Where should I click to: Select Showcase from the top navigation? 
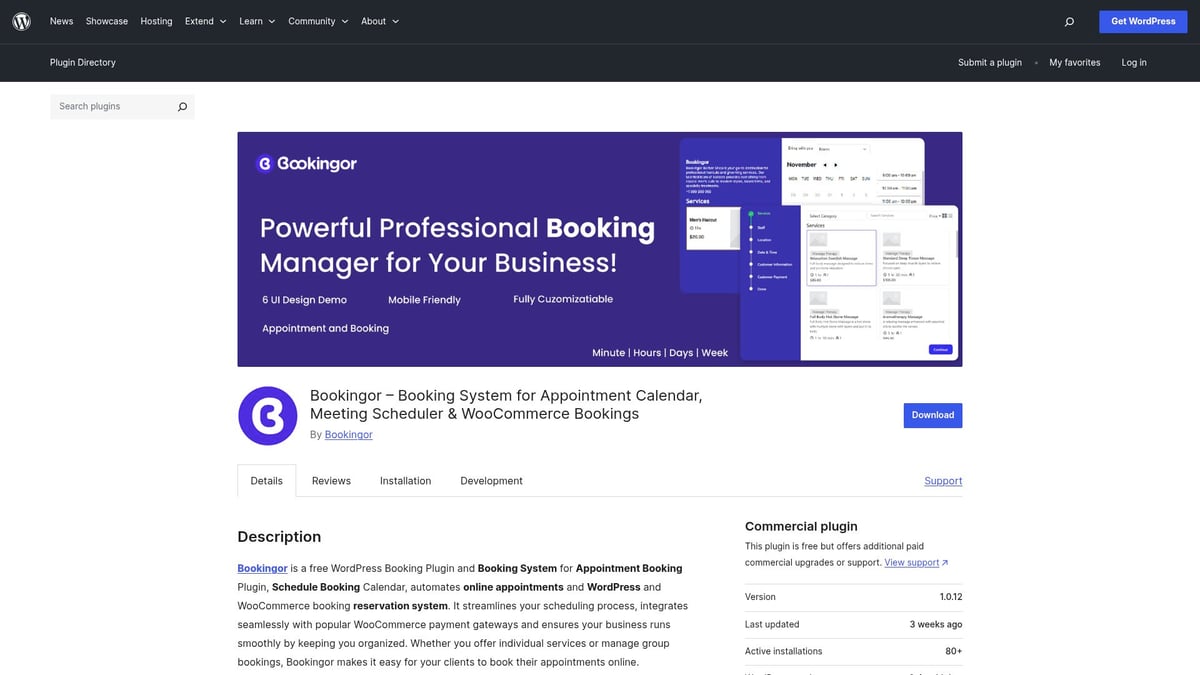[x=106, y=20]
